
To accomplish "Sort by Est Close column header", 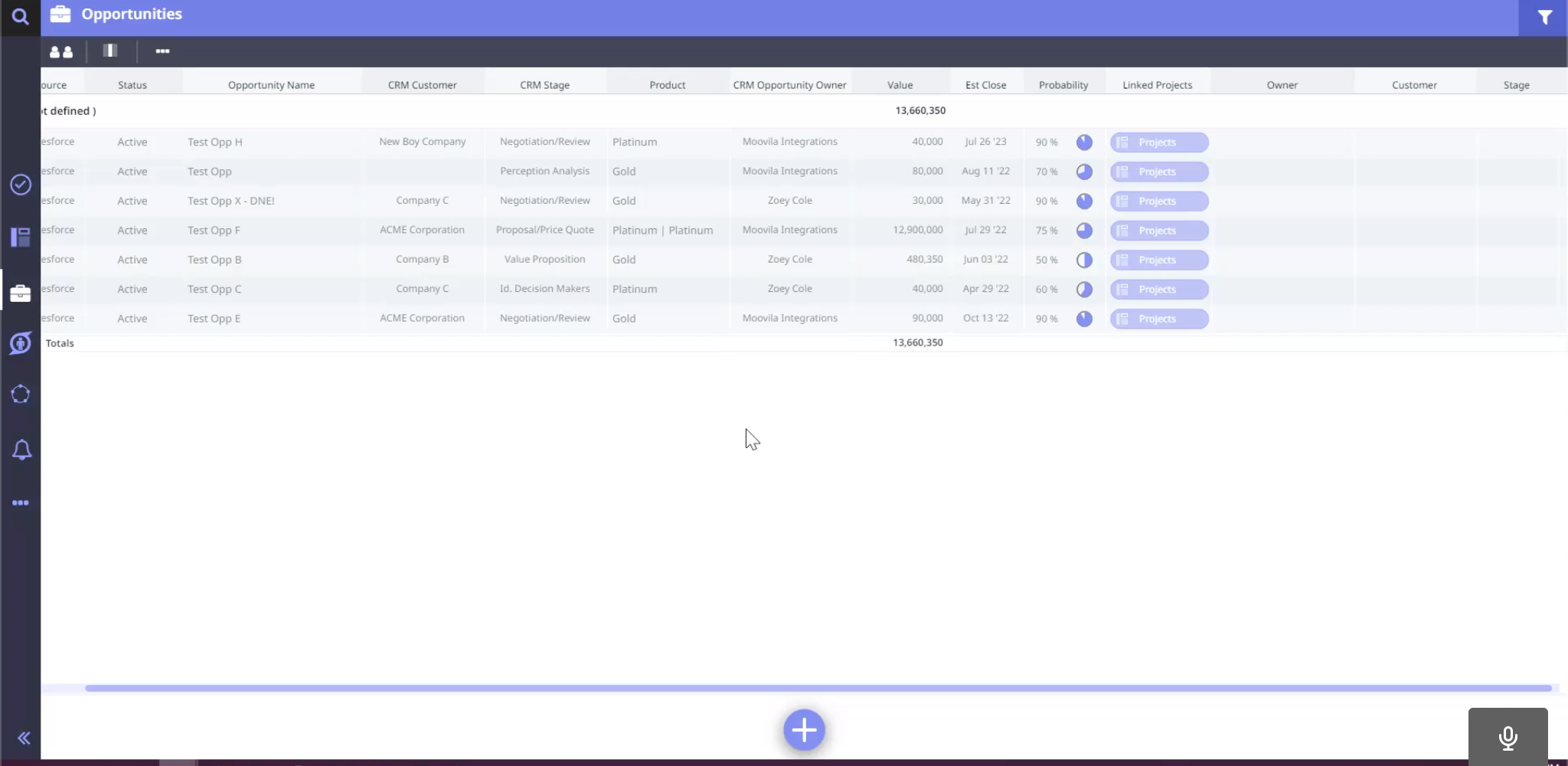I will [x=985, y=85].
